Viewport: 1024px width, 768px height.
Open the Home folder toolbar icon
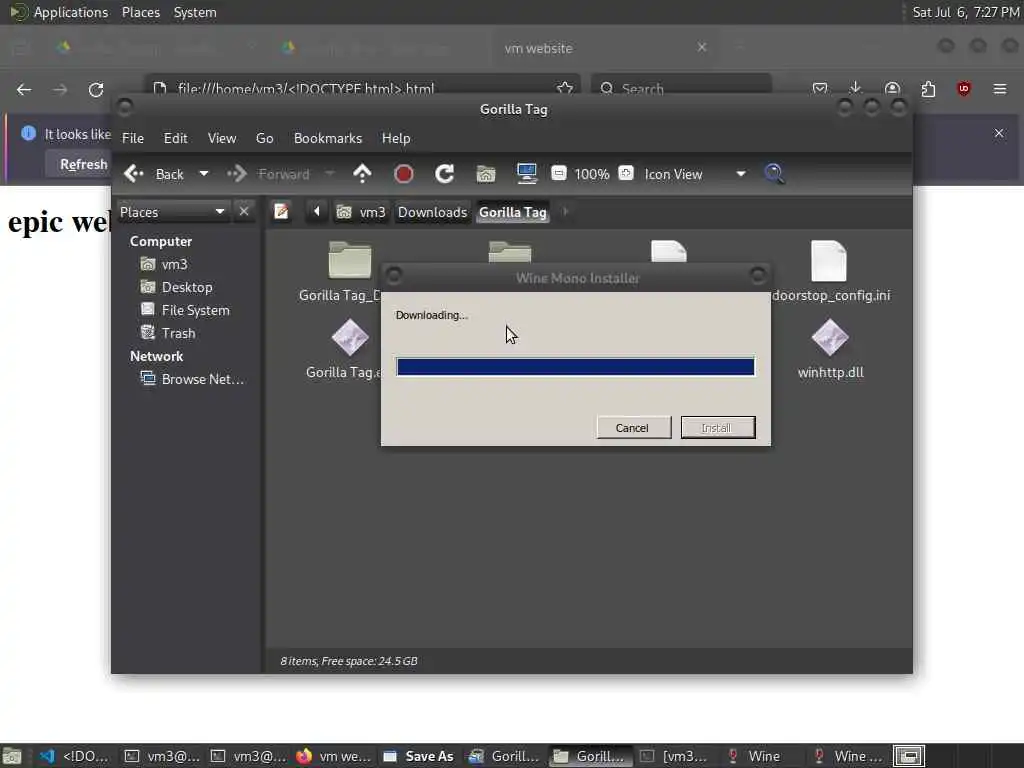[x=486, y=174]
